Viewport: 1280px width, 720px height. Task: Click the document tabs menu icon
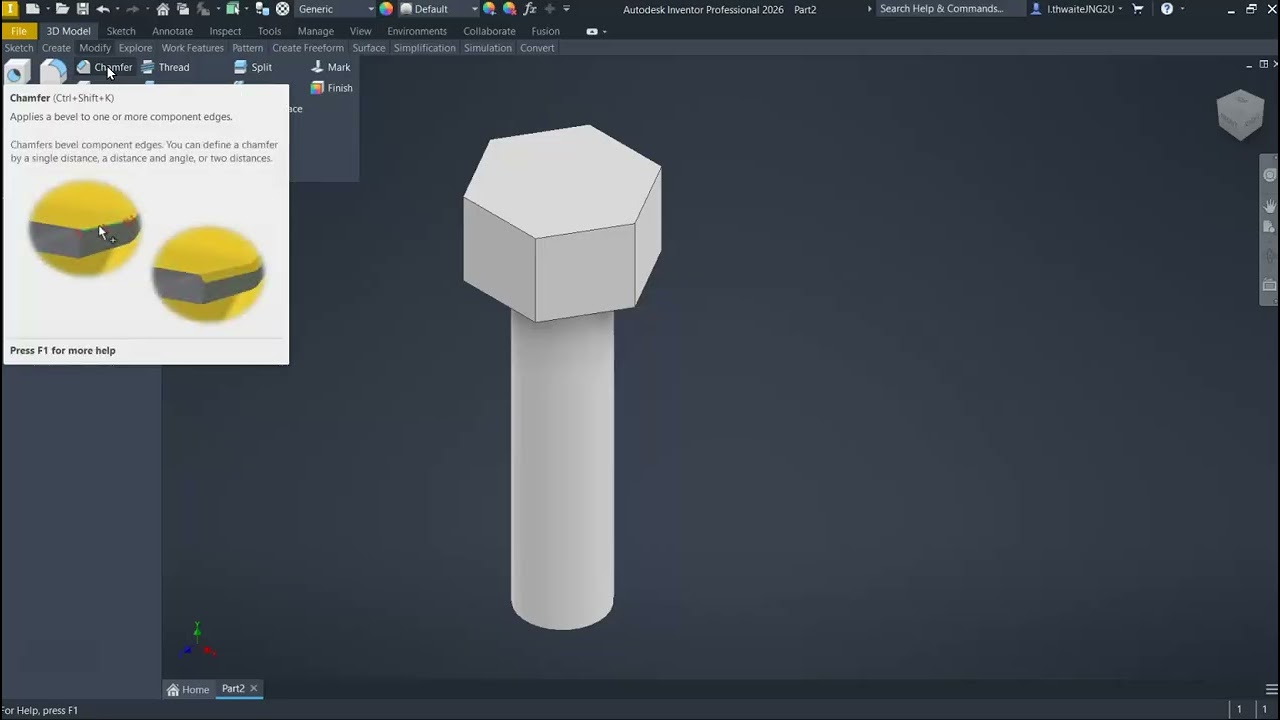coord(1271,689)
